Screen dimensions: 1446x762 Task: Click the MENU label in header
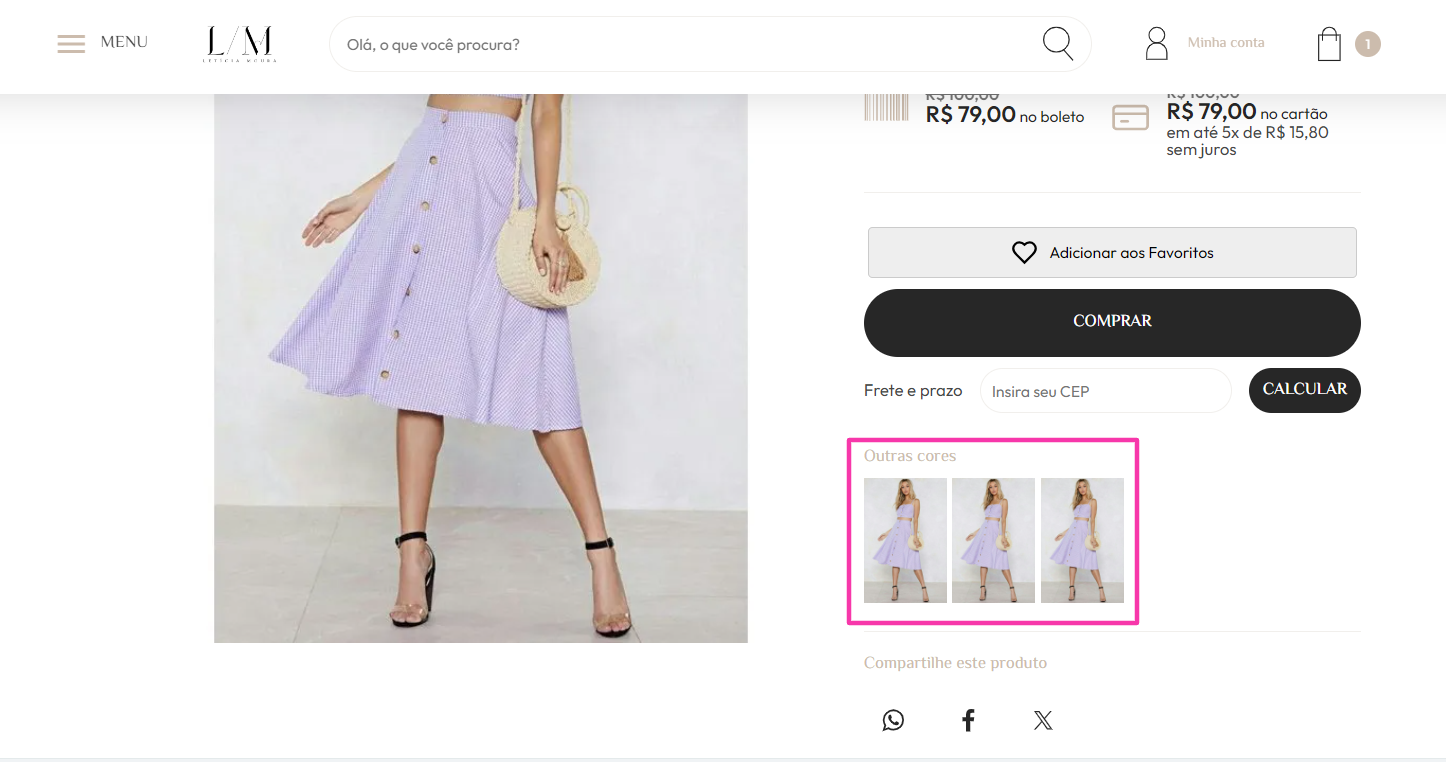124,42
